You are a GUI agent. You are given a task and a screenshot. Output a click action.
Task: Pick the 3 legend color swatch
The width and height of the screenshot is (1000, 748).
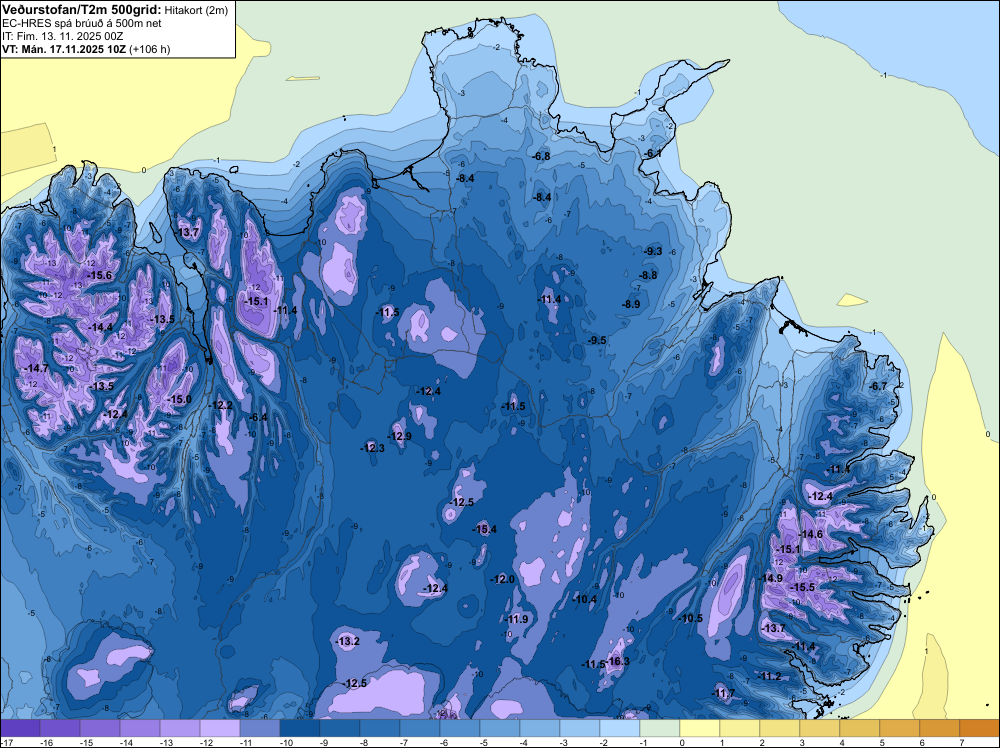tap(820, 728)
